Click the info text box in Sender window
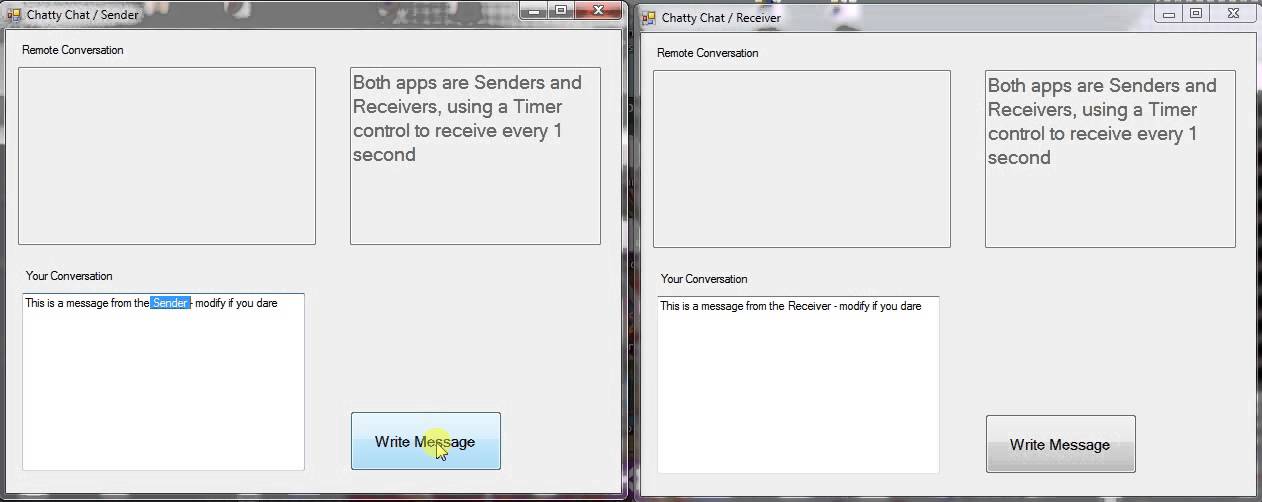This screenshot has width=1262, height=502. tap(475, 156)
